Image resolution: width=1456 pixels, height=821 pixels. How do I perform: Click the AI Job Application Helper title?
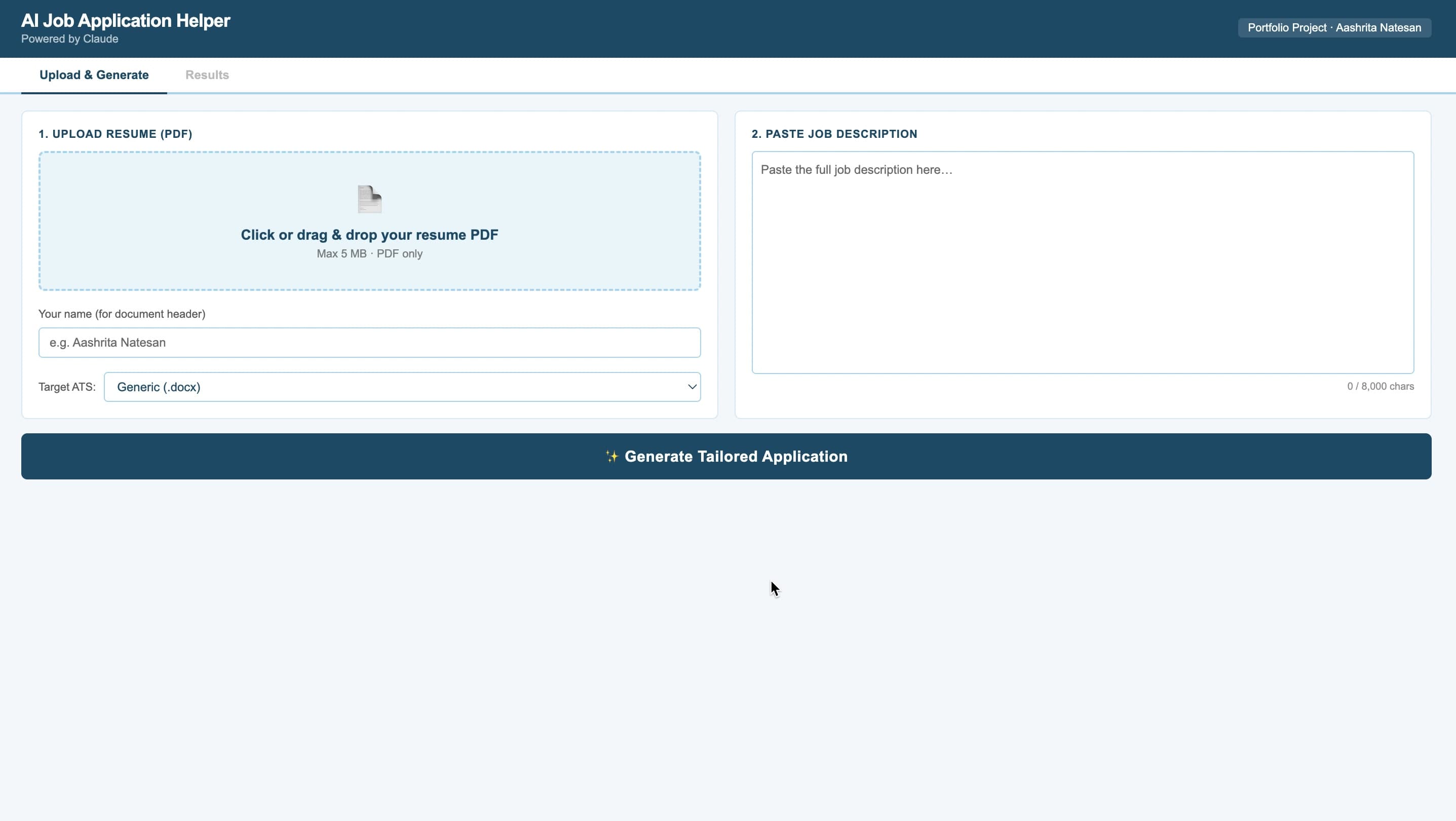pyautogui.click(x=126, y=20)
